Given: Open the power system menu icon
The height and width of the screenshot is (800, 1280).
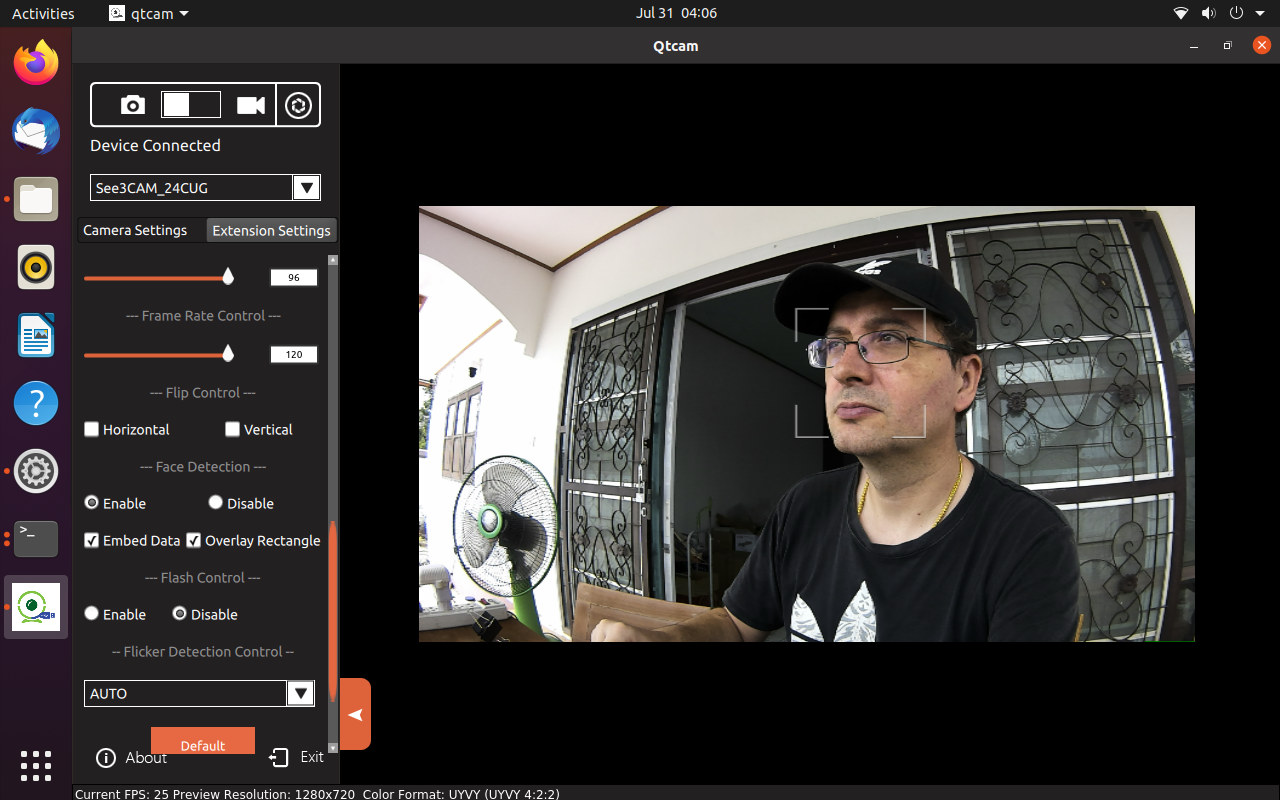Looking at the screenshot, I should [x=1236, y=13].
